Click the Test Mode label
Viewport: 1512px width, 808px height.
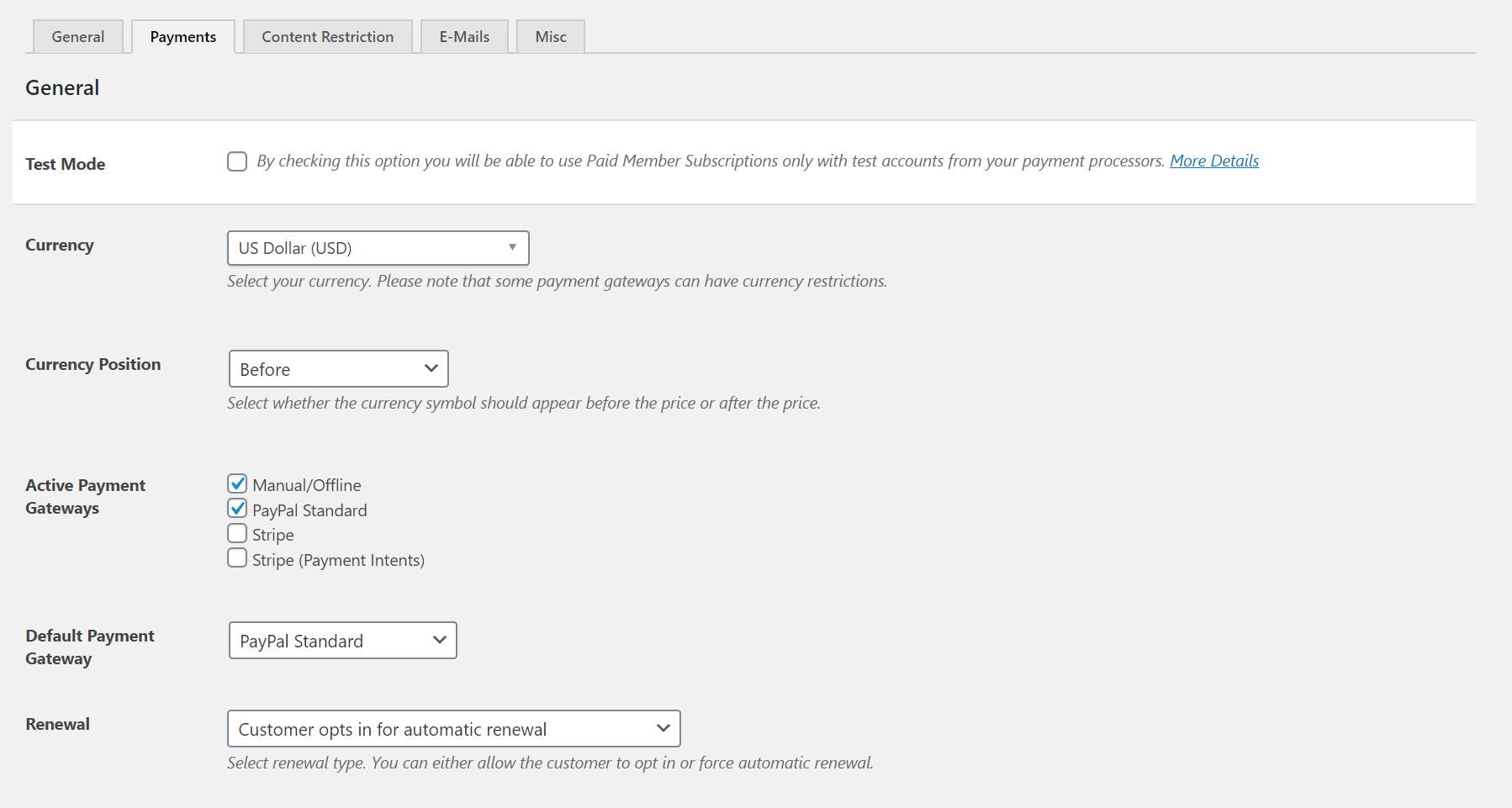66,164
